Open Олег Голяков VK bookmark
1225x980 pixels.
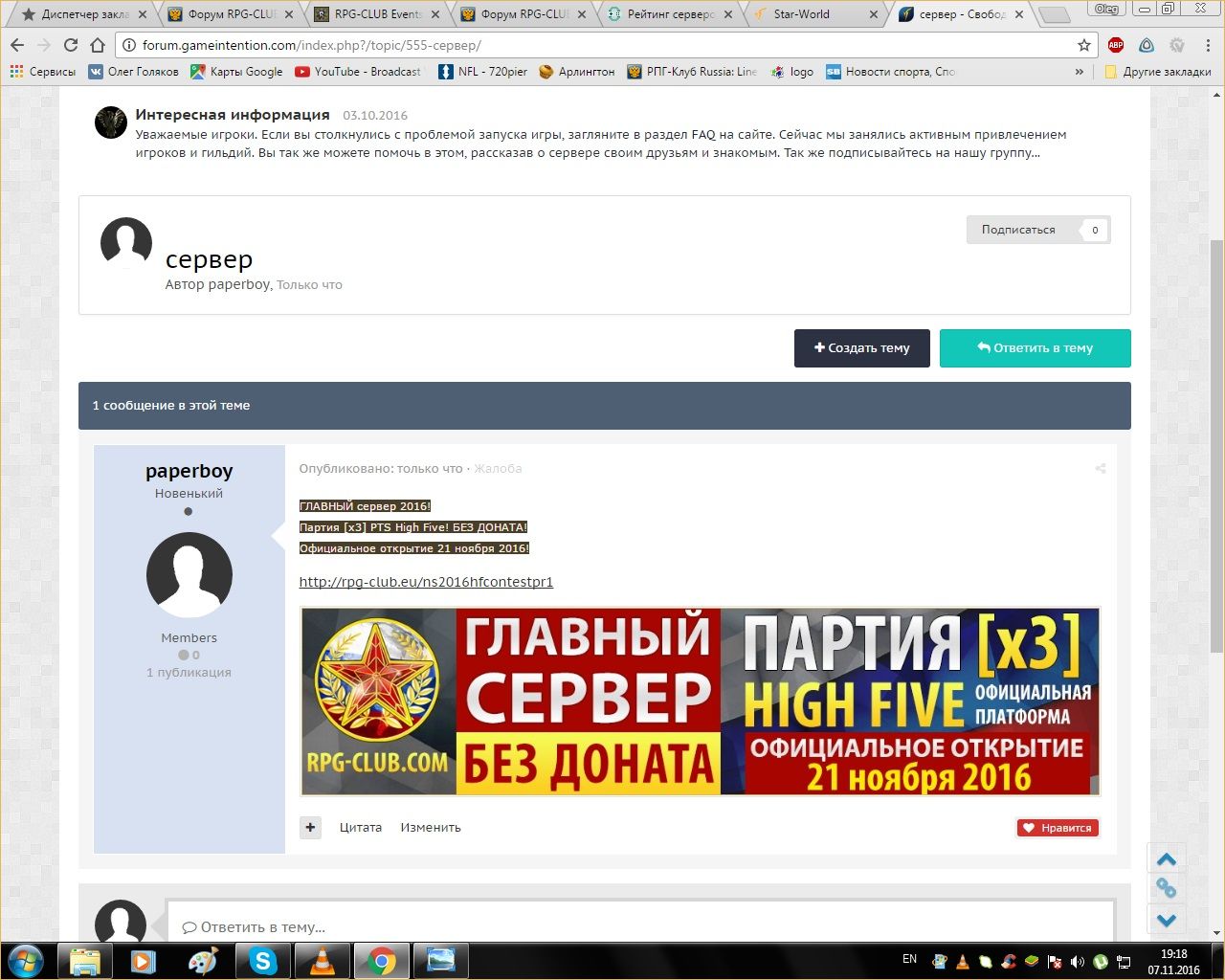pyautogui.click(x=133, y=72)
